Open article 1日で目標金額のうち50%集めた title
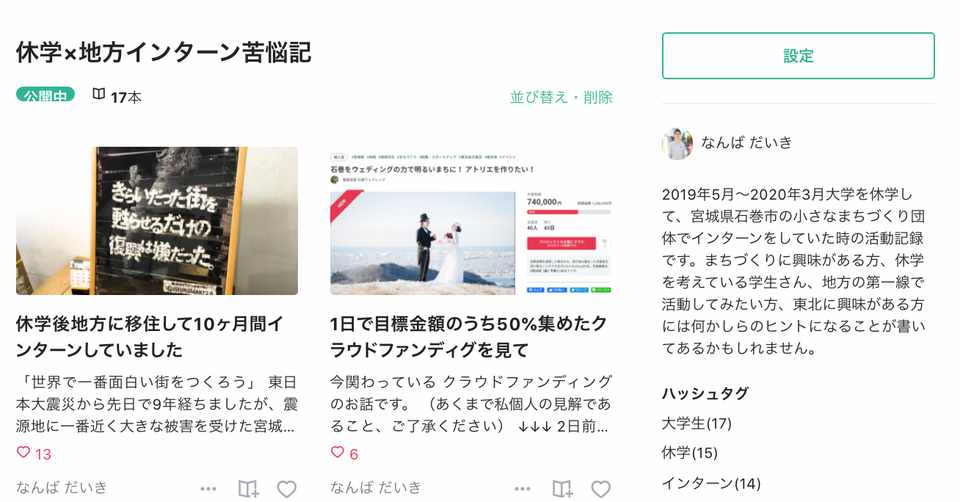The image size is (960, 502). [x=468, y=337]
